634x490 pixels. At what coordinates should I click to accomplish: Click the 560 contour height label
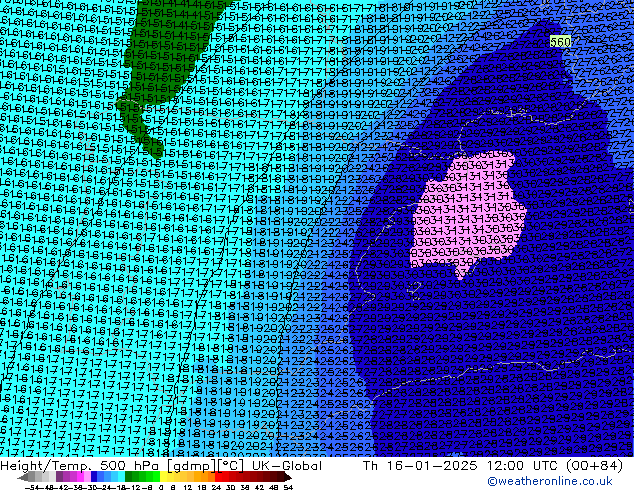point(560,42)
